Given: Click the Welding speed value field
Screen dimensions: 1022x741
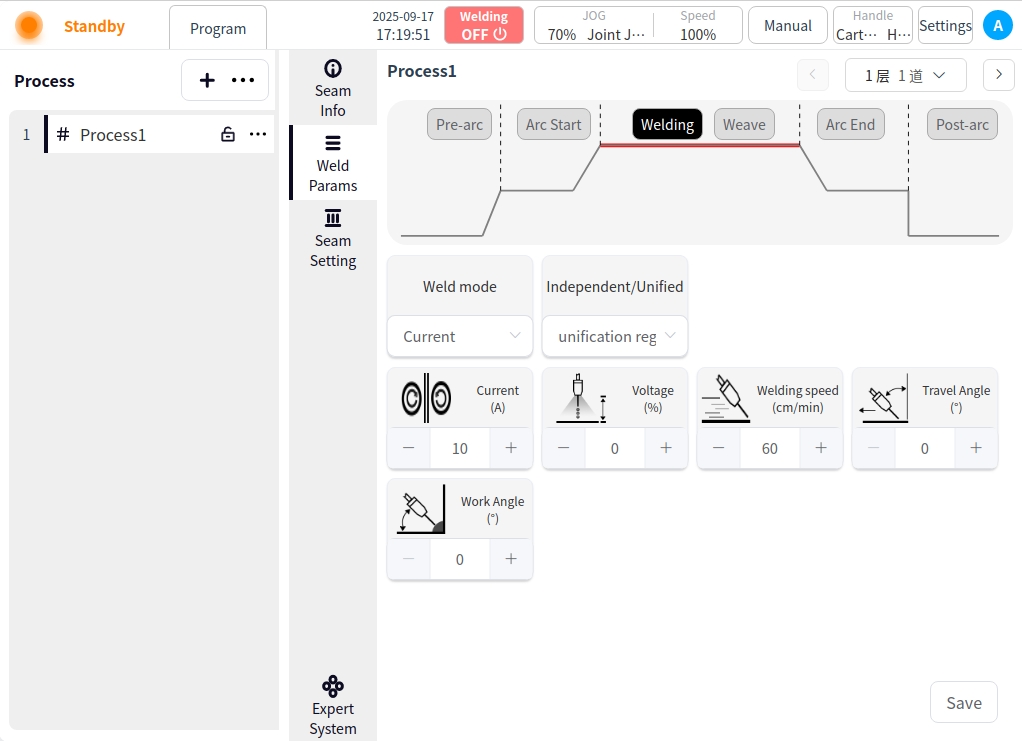Looking at the screenshot, I should coord(769,448).
